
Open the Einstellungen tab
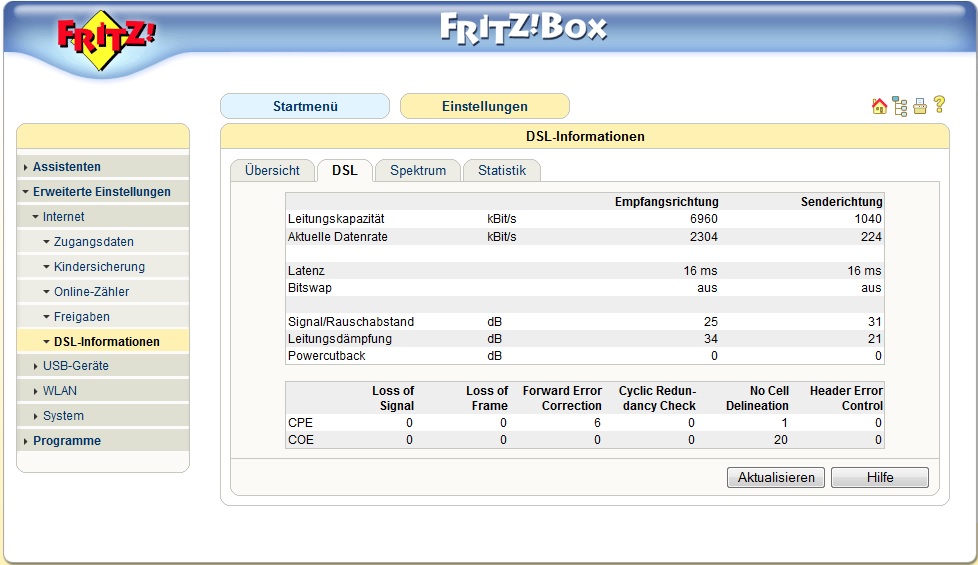tap(485, 106)
